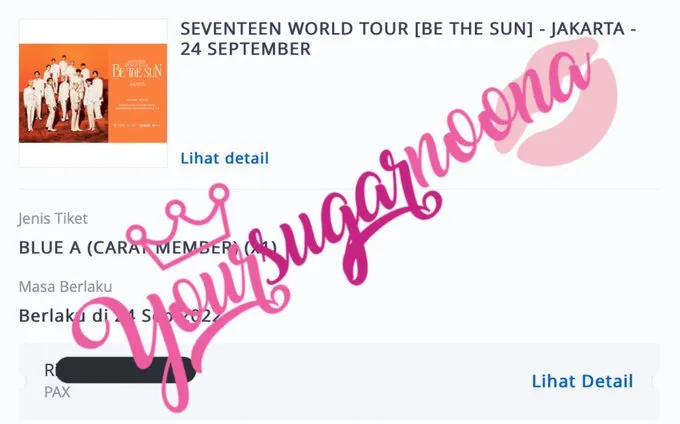Select the SEVENTEEN WORLD TOUR event title

tap(408, 39)
